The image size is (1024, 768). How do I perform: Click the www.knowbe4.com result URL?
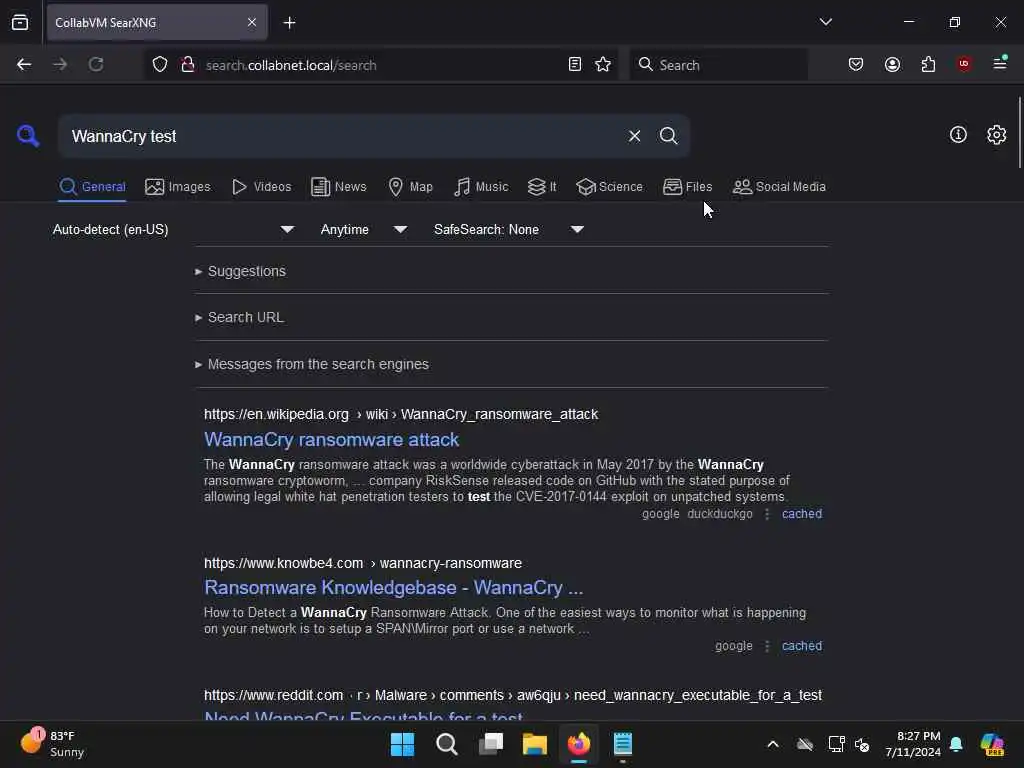coord(362,563)
